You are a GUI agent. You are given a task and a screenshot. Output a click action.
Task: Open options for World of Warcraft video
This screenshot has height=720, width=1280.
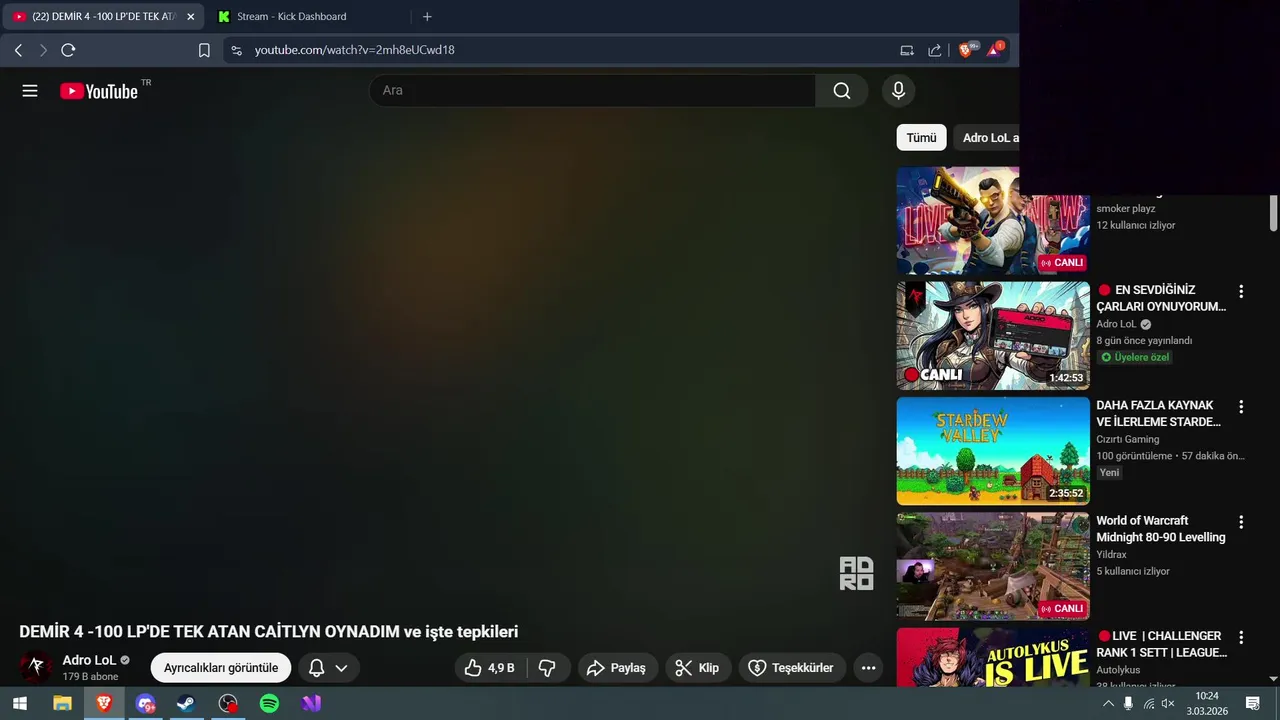(x=1241, y=522)
